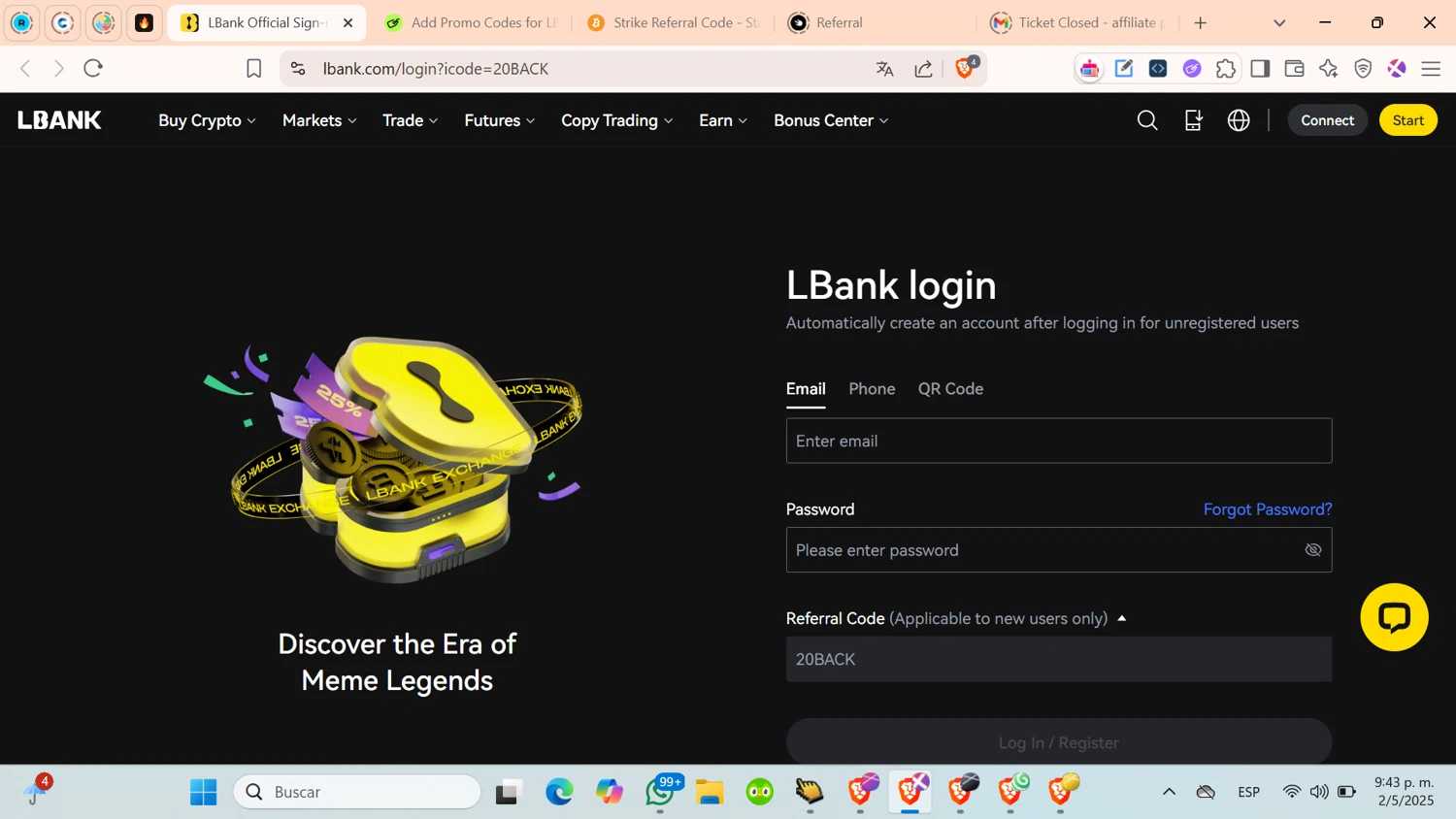Screen dimensions: 1456x819
Task: Open File Explorer from the taskbar
Action: (710, 792)
